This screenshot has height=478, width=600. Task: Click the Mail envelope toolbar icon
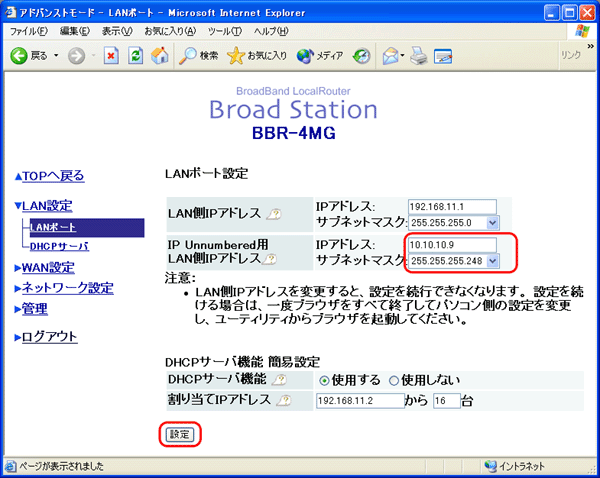point(390,56)
